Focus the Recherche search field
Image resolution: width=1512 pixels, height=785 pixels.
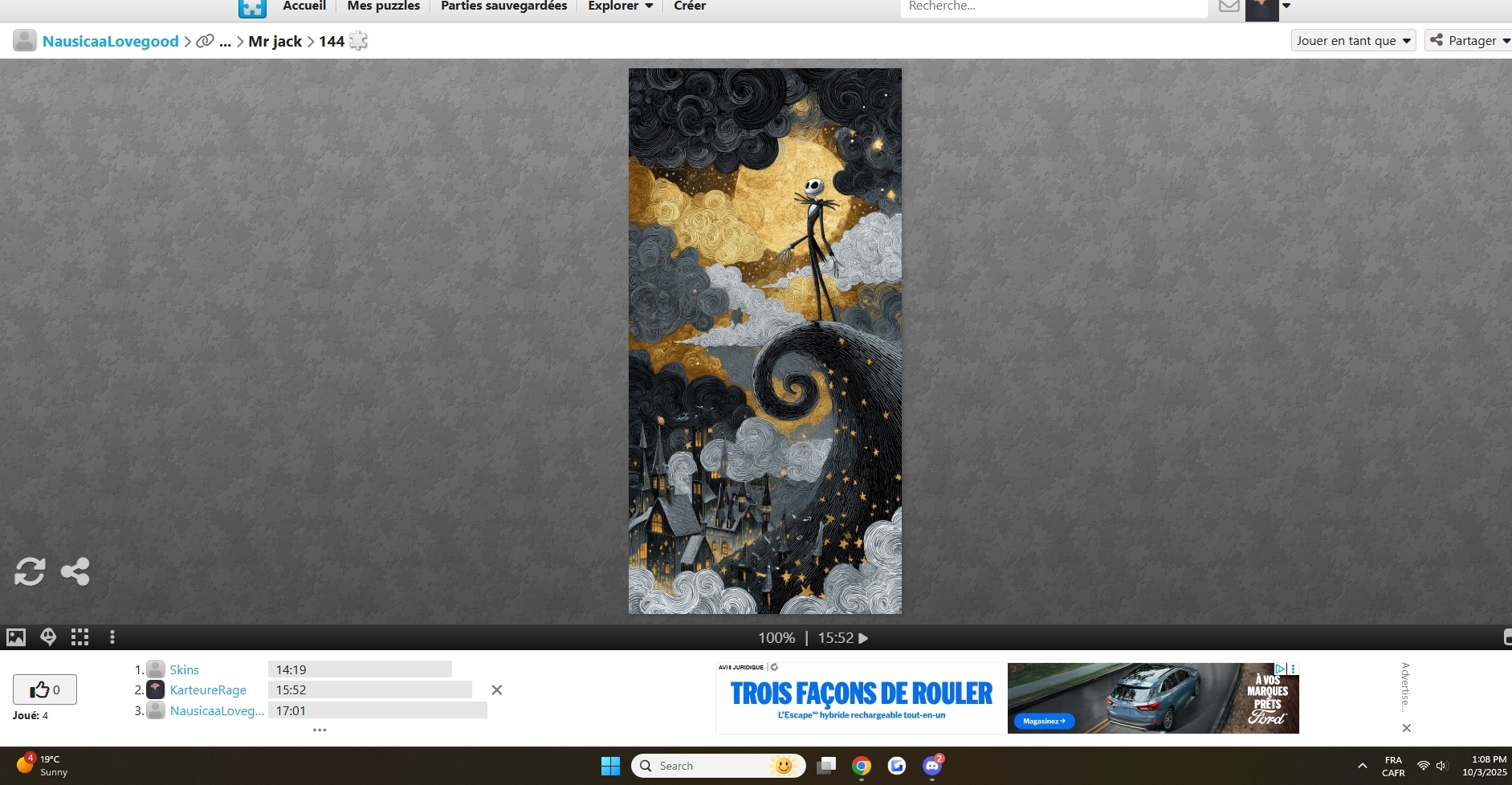[x=1054, y=7]
